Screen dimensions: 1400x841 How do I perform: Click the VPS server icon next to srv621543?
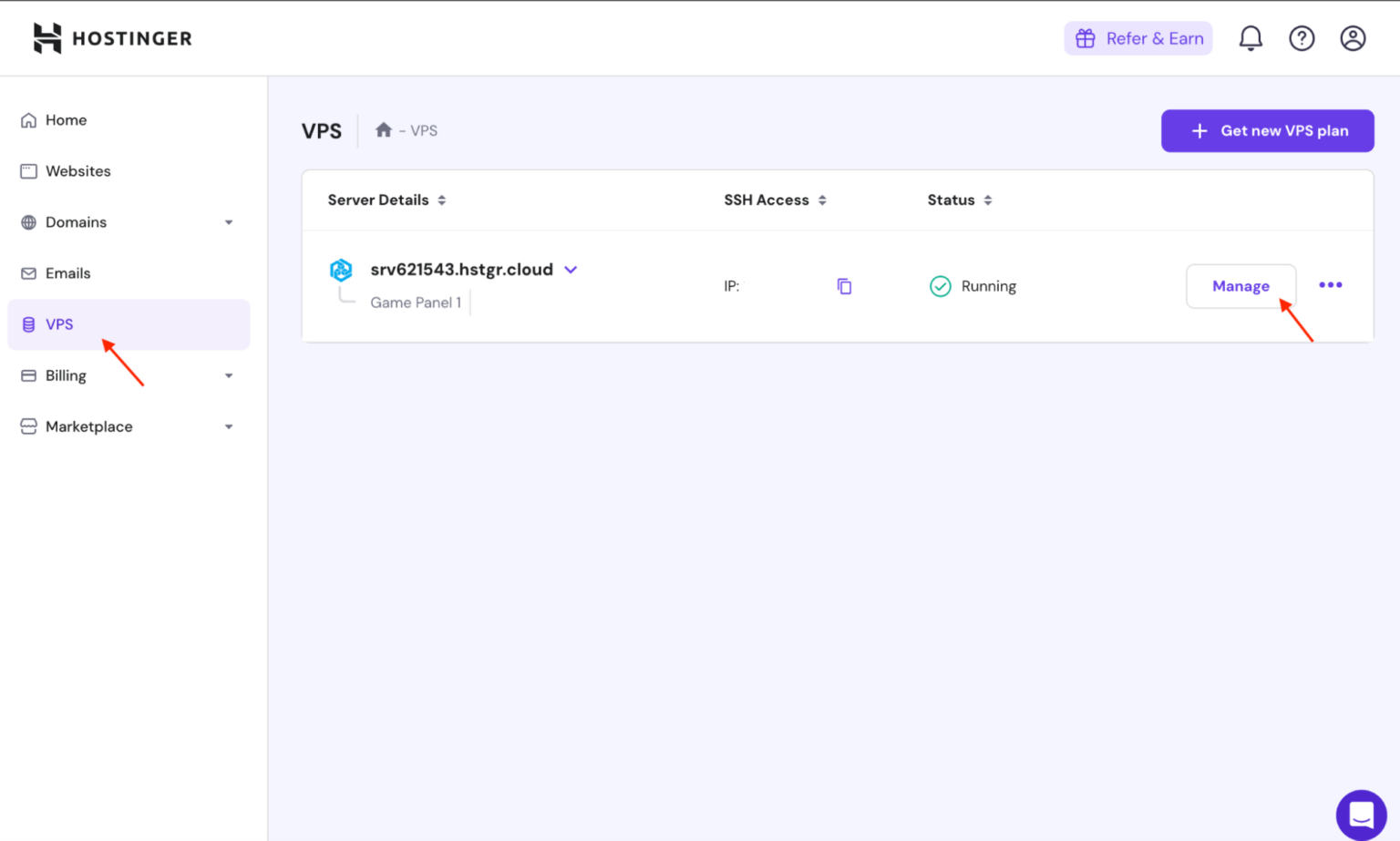(340, 270)
